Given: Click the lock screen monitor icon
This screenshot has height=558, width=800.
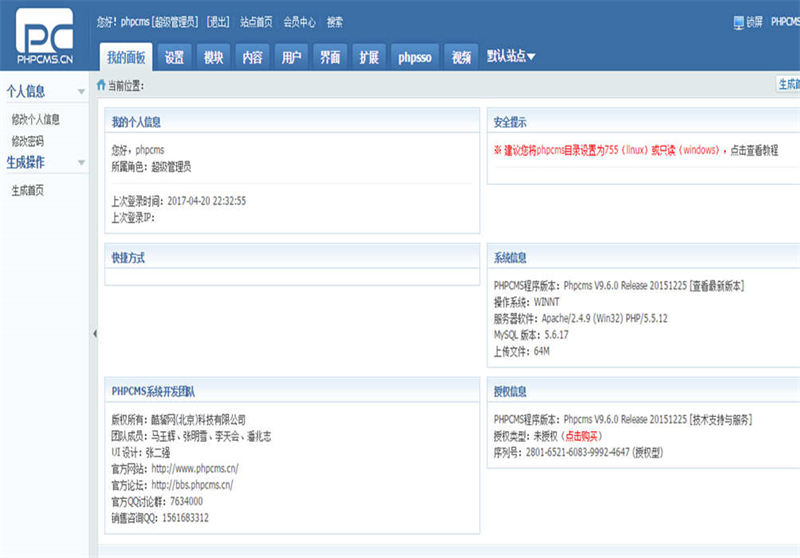Looking at the screenshot, I should click(739, 22).
